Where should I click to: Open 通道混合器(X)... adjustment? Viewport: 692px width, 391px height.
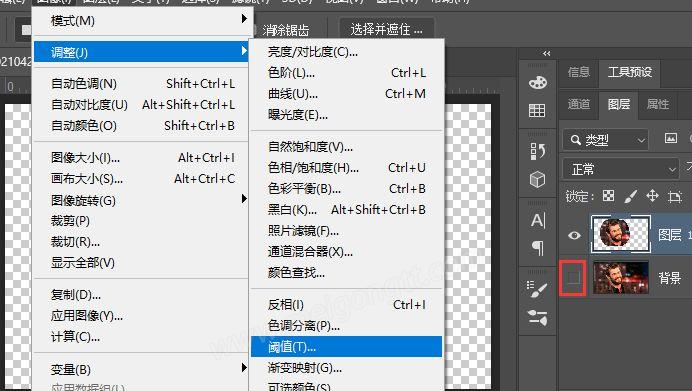346,252
